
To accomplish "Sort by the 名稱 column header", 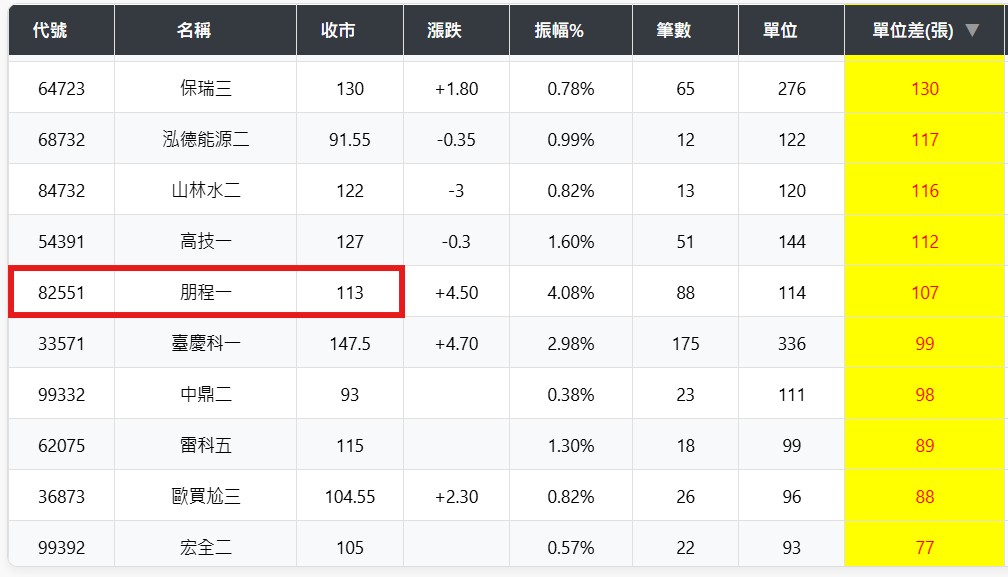I will pos(194,30).
